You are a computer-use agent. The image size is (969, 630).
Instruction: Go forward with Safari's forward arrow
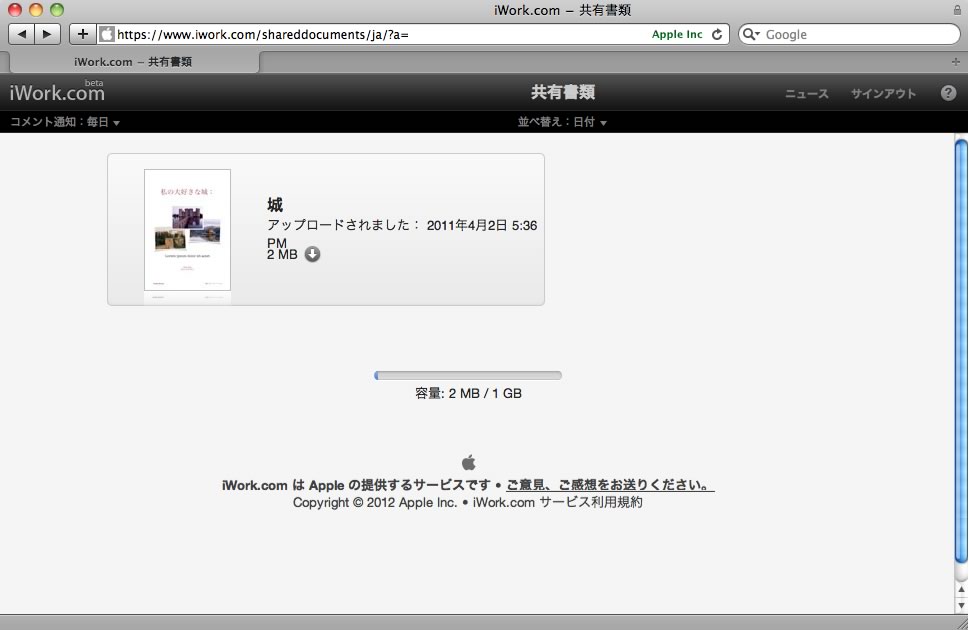pos(48,34)
